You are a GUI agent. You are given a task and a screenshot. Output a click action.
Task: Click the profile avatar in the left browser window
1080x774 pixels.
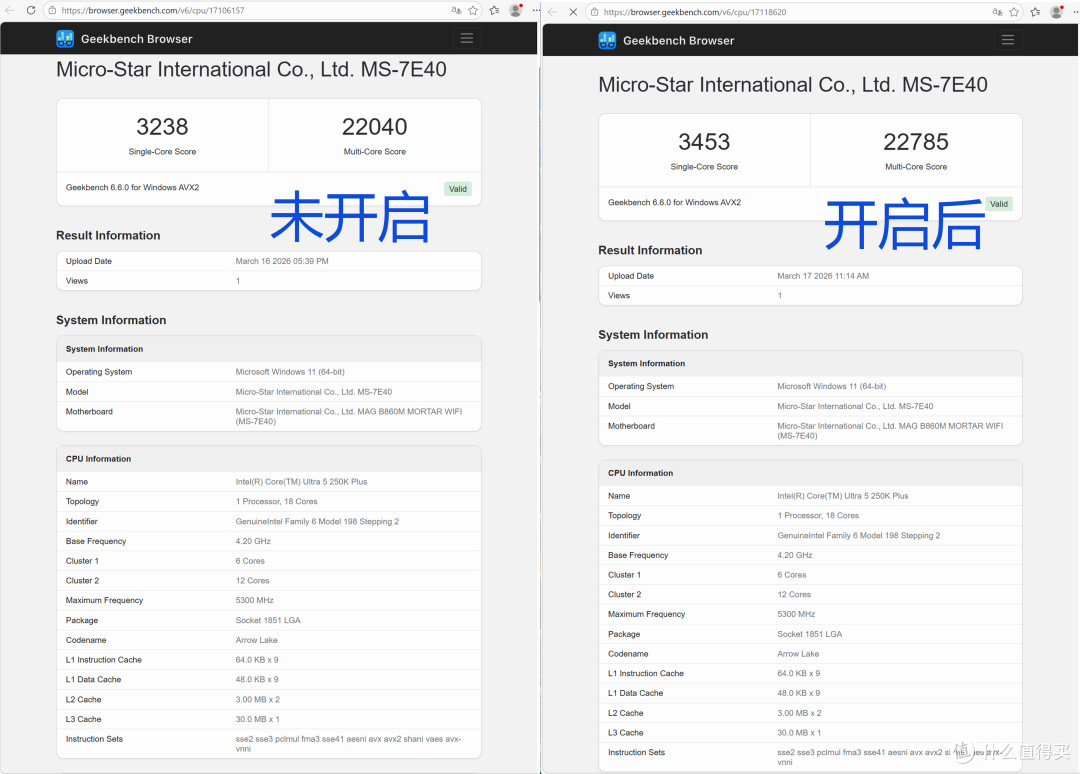tap(515, 10)
